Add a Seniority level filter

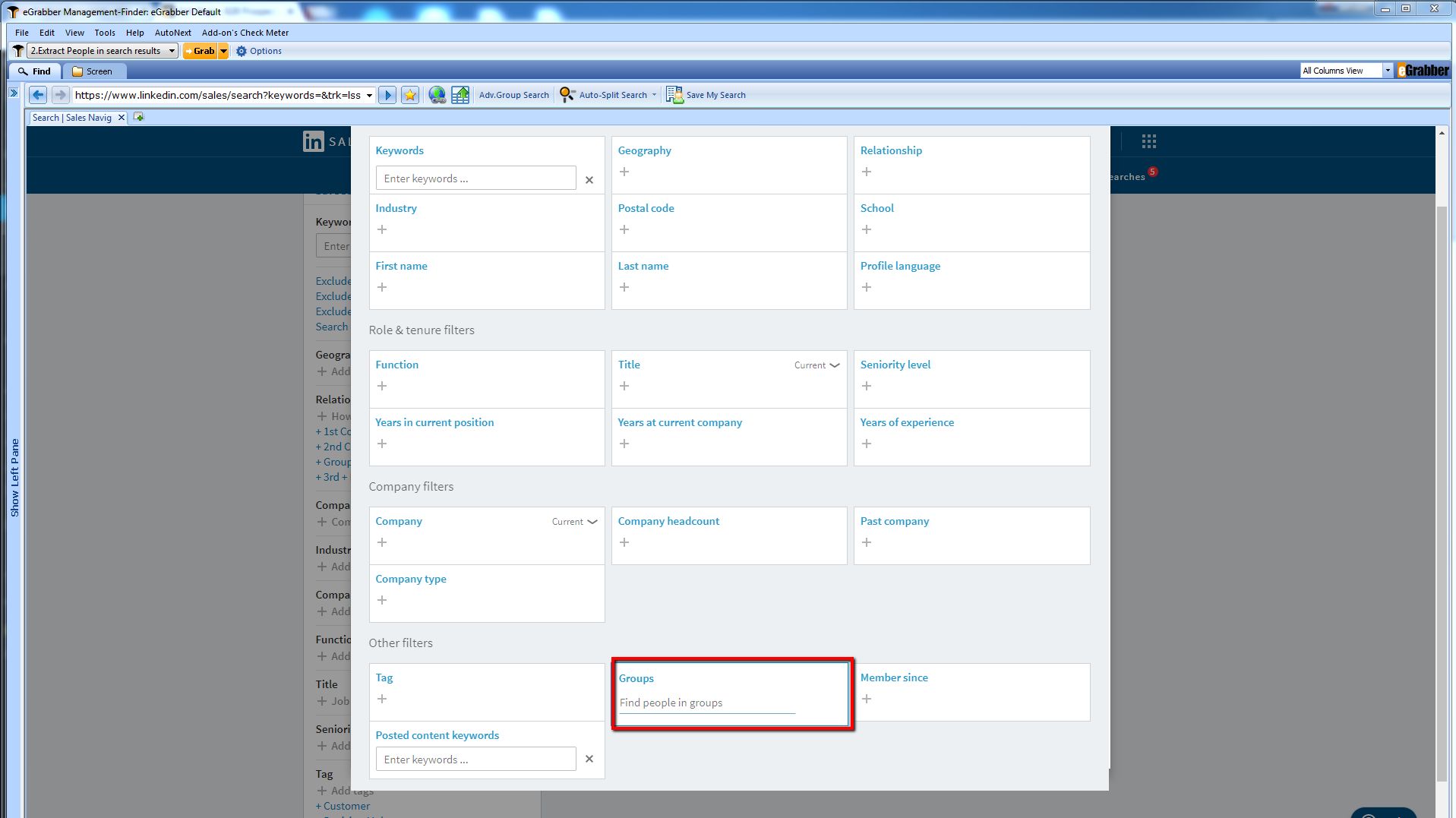pyautogui.click(x=867, y=386)
